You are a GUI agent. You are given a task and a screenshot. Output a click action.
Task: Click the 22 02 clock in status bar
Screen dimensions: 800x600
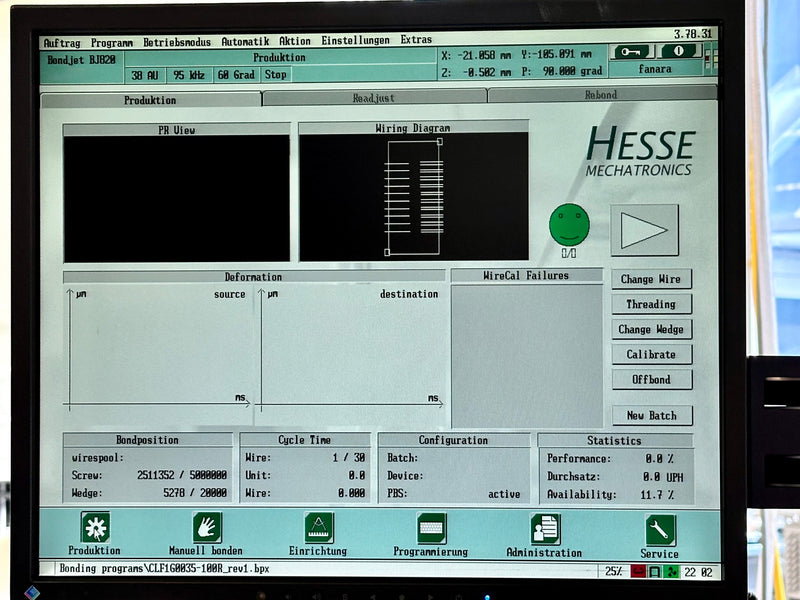pos(698,572)
